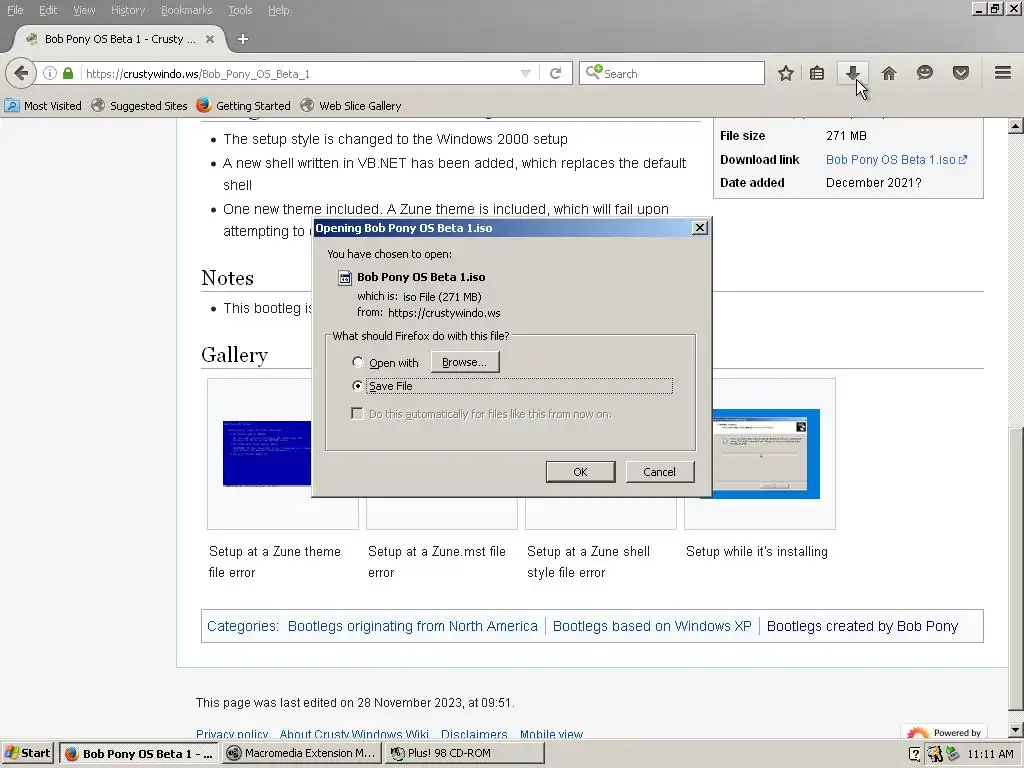Screen dimensions: 1024x768
Task: Open the Hello chat smiley icon
Action: click(925, 73)
